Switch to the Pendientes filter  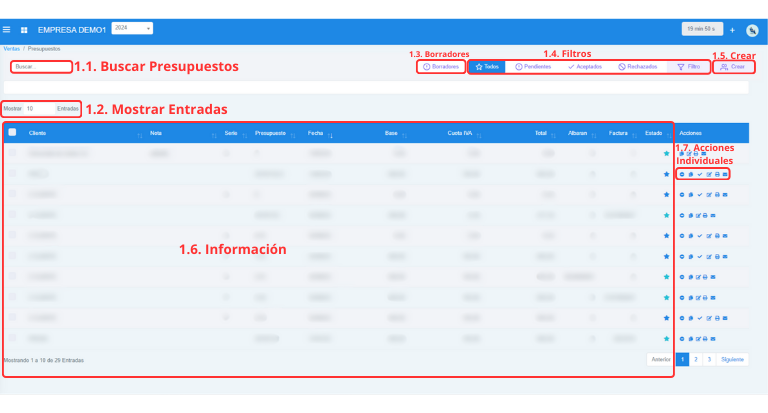(x=533, y=67)
